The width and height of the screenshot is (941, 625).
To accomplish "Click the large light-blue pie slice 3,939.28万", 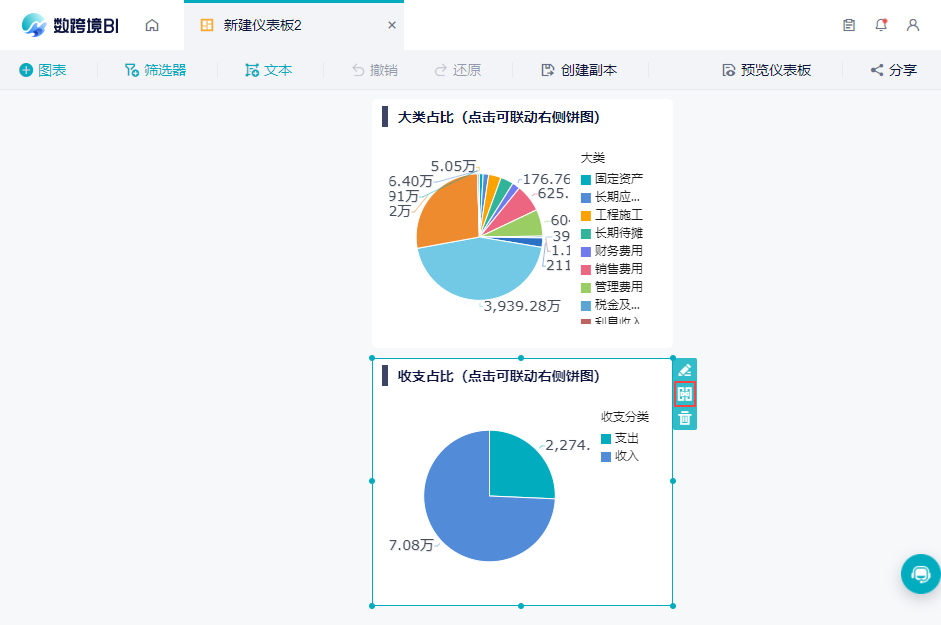I will pos(480,270).
